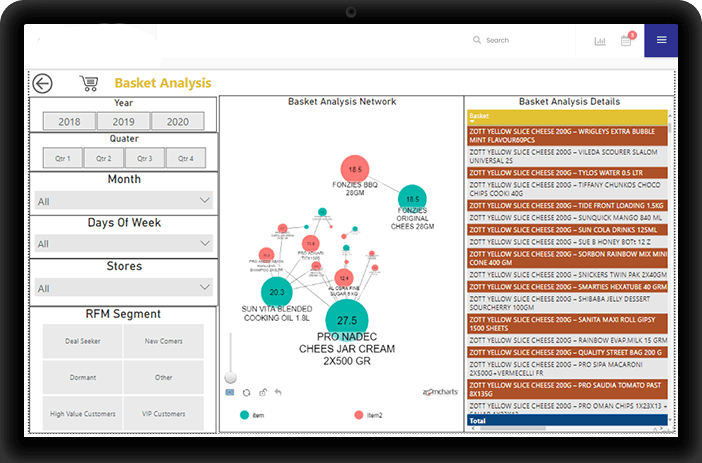Click the 20.3 SUN VITA node
Viewport: 702px width, 463px height.
(x=277, y=292)
